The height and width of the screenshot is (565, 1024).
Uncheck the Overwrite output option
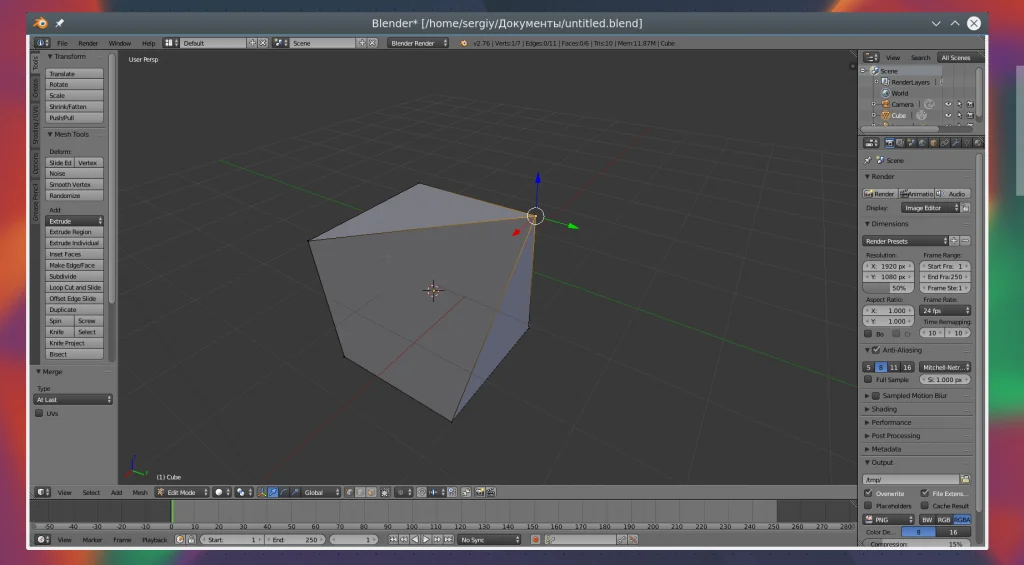click(x=868, y=493)
